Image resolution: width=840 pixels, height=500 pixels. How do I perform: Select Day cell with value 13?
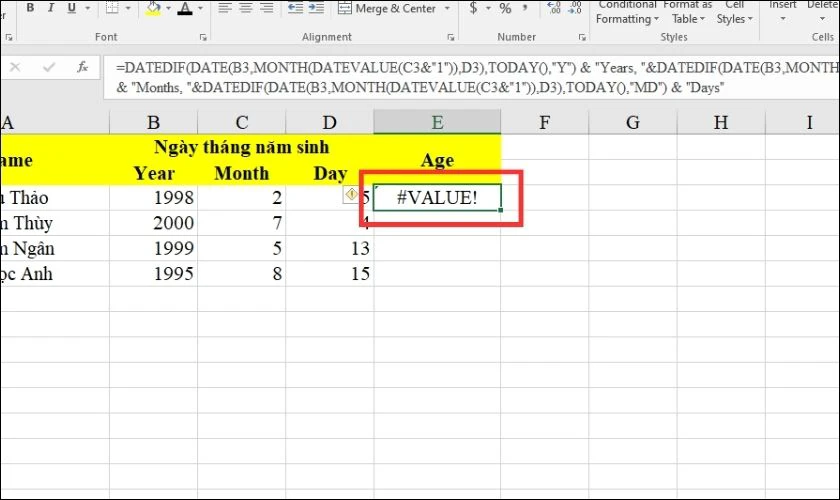(x=329, y=248)
